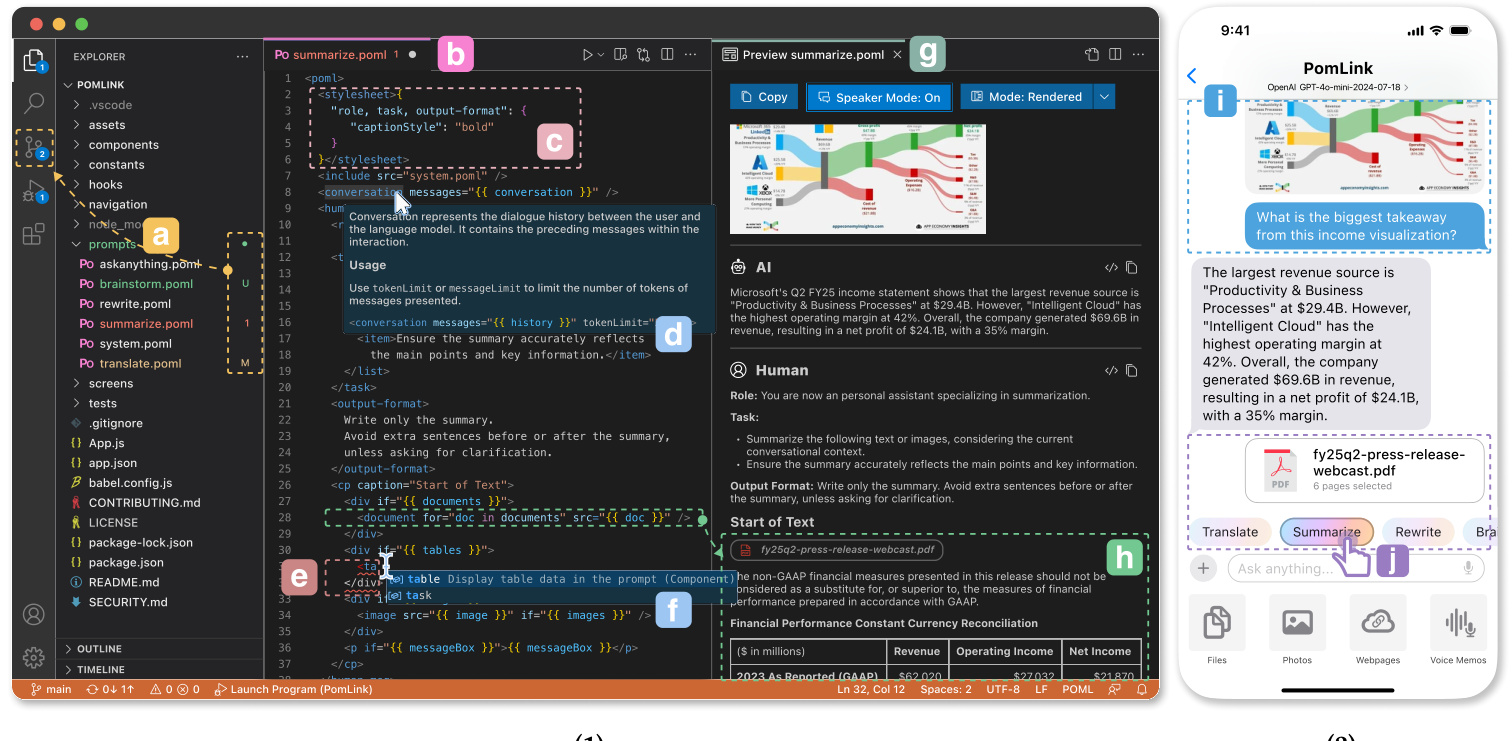Switch to the summarize.poml editor tab
1512x741 pixels.
[346, 55]
